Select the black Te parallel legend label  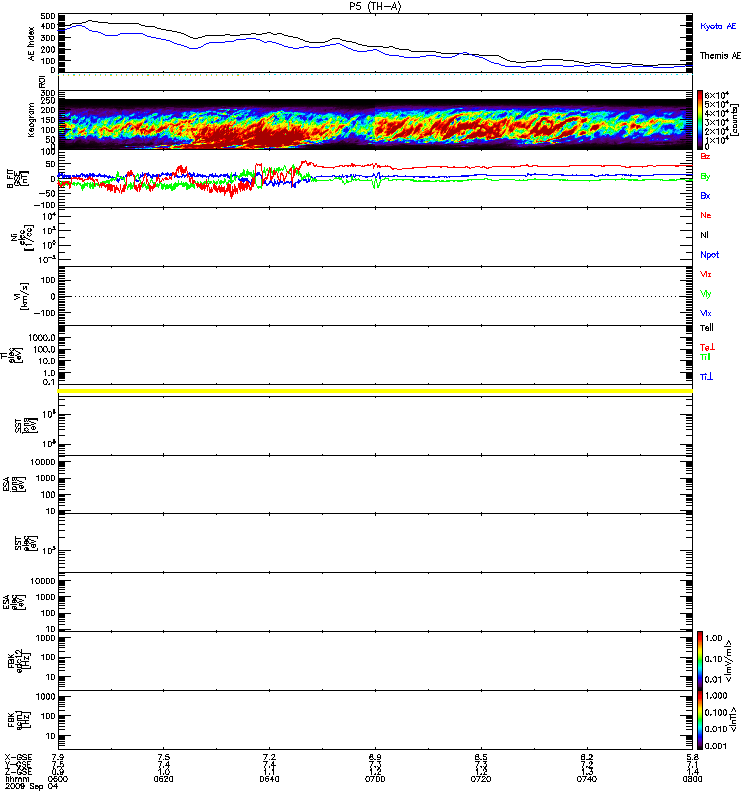[x=707, y=328]
